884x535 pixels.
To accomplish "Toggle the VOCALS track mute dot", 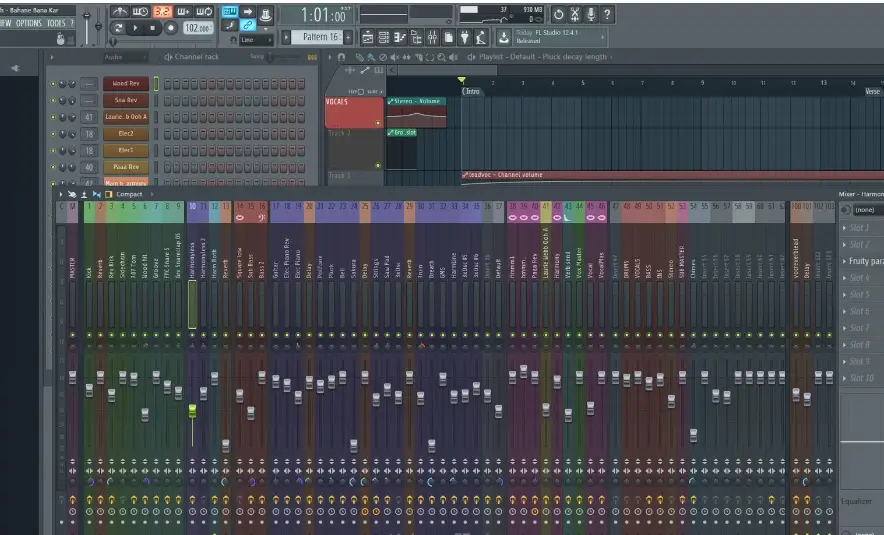I will tap(378, 122).
